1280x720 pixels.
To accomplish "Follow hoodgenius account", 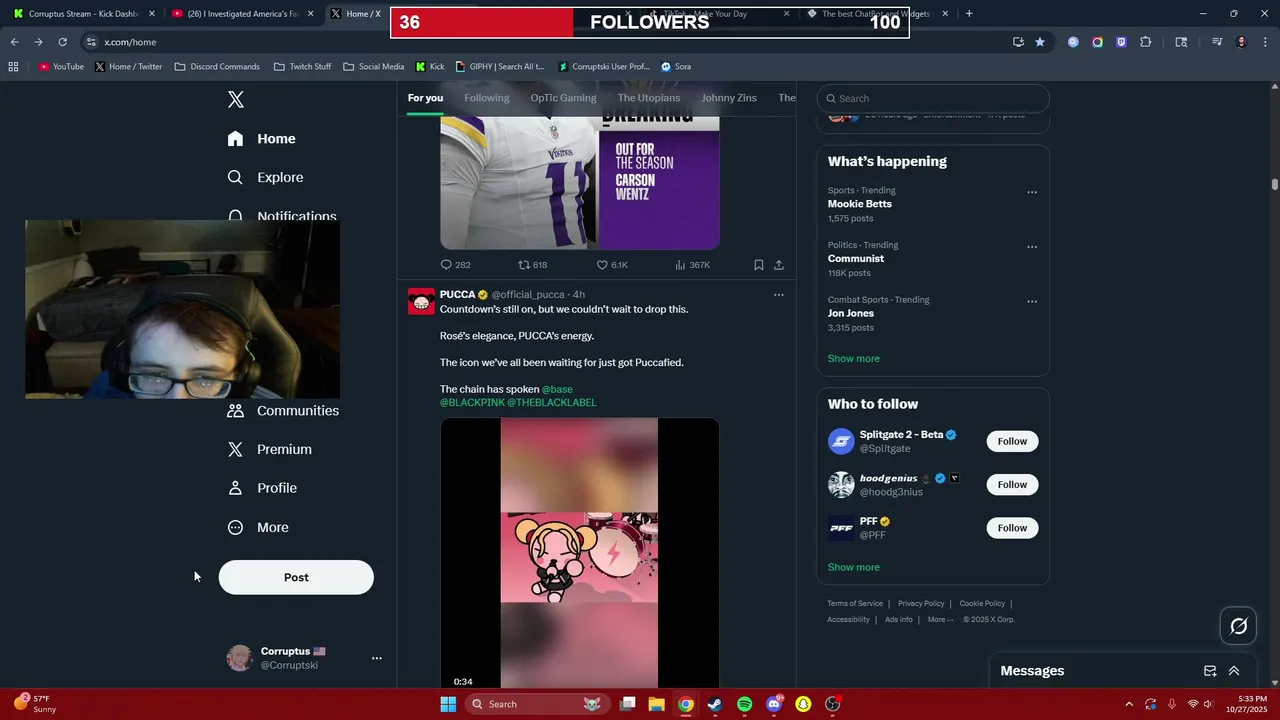I will click(1012, 485).
